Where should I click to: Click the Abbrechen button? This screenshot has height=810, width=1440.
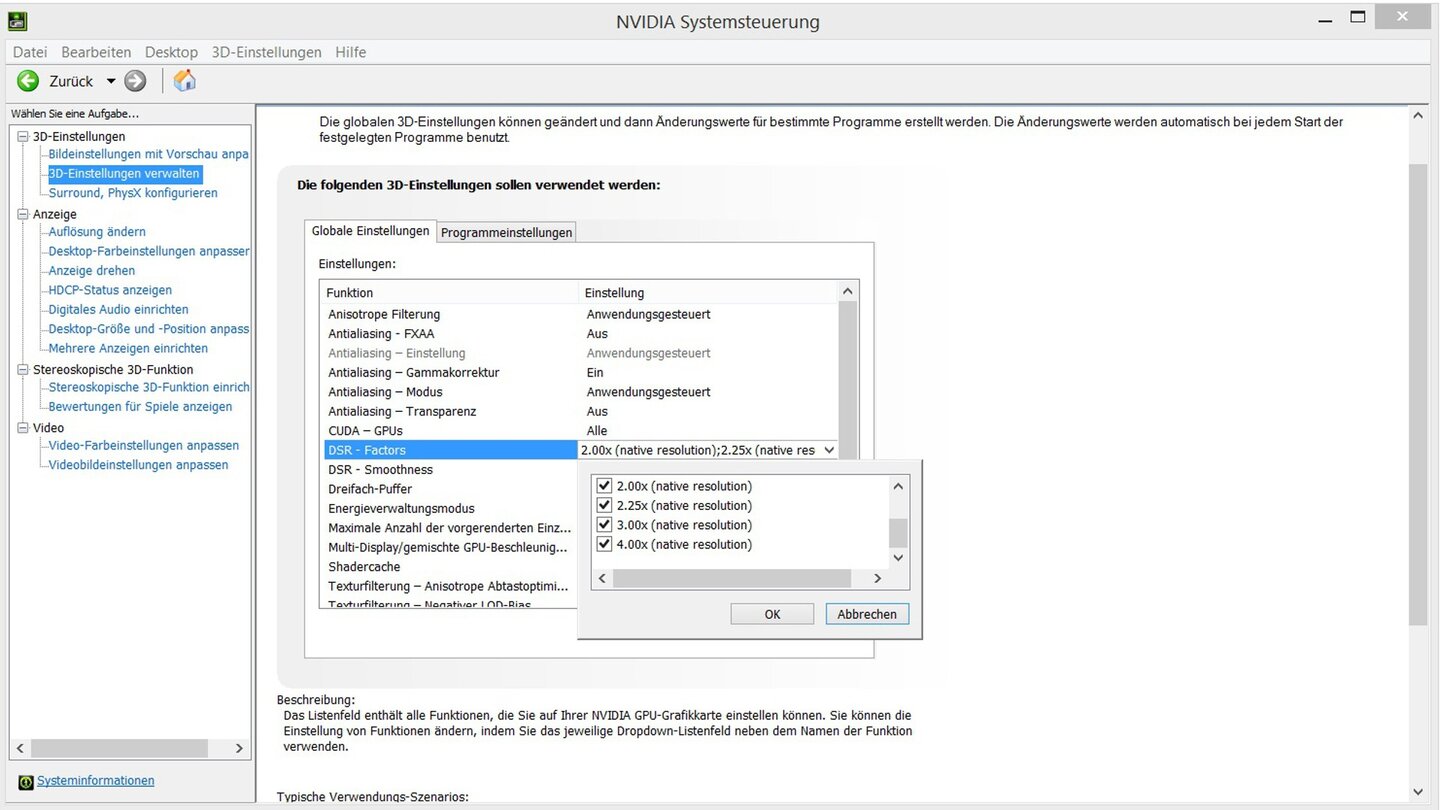[x=867, y=614]
